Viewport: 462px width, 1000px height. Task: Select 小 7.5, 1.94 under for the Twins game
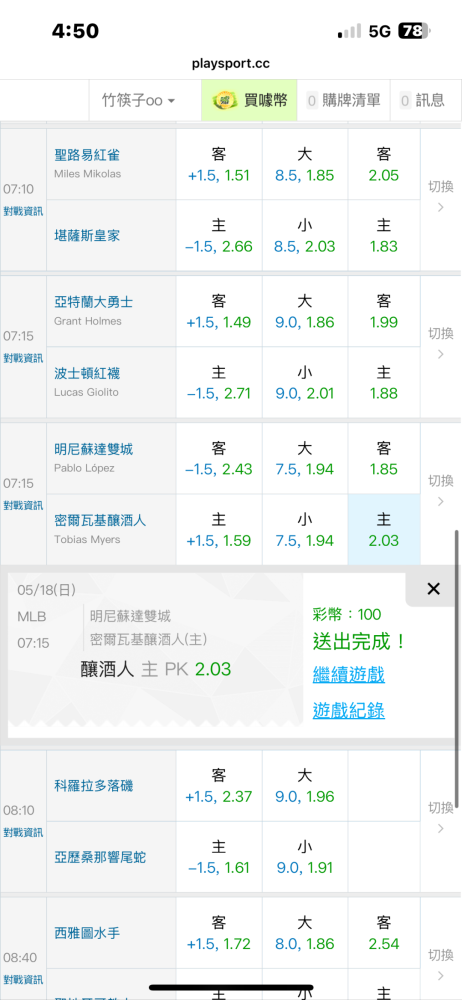[x=305, y=529]
